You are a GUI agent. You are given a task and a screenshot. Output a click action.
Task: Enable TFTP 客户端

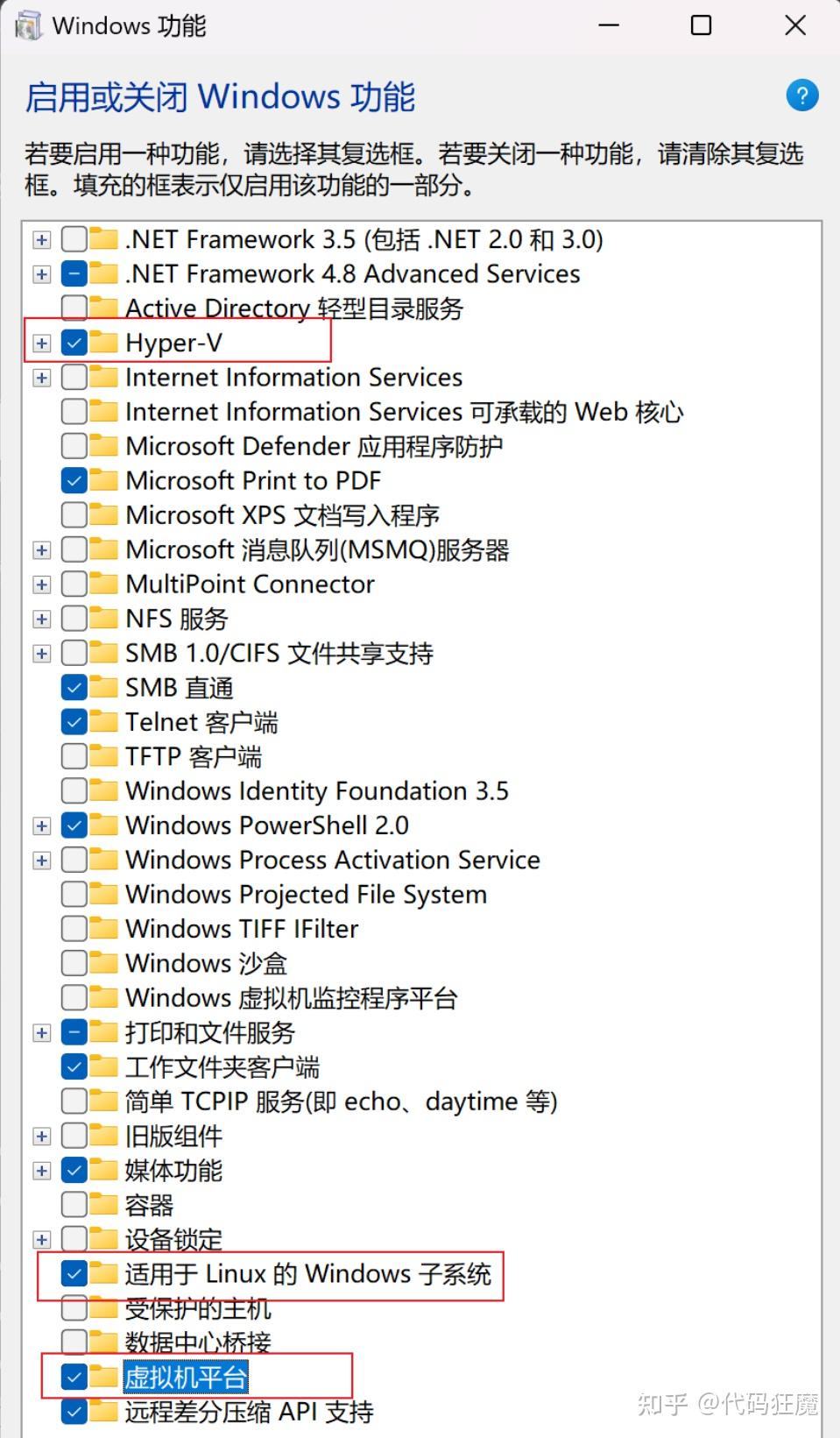pos(74,755)
